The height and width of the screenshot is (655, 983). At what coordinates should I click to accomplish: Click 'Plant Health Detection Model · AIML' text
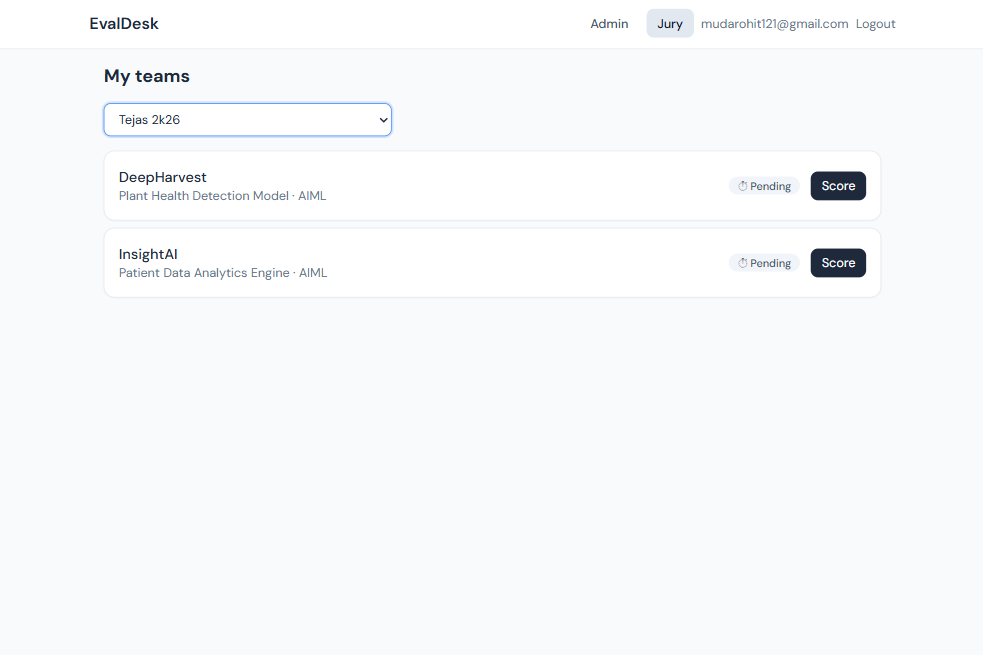[223, 196]
